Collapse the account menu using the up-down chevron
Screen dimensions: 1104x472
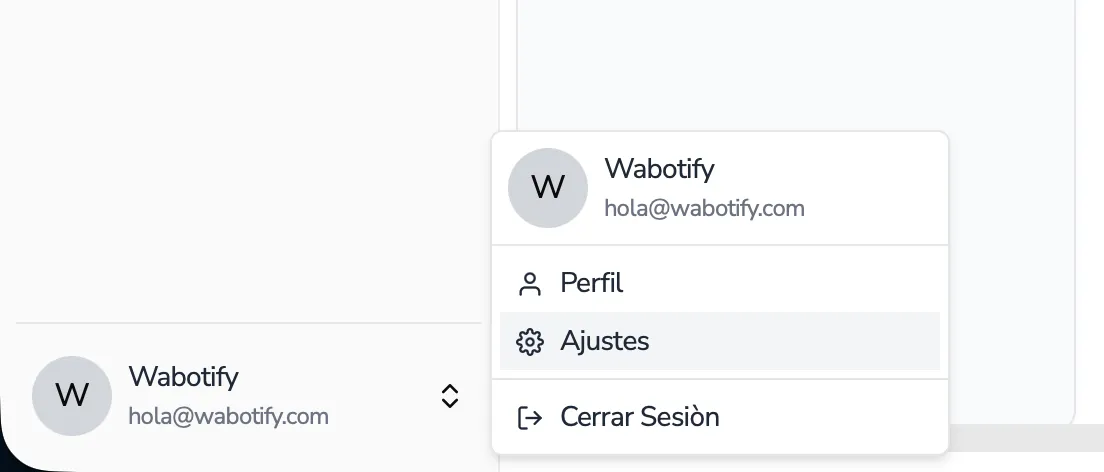(x=450, y=396)
